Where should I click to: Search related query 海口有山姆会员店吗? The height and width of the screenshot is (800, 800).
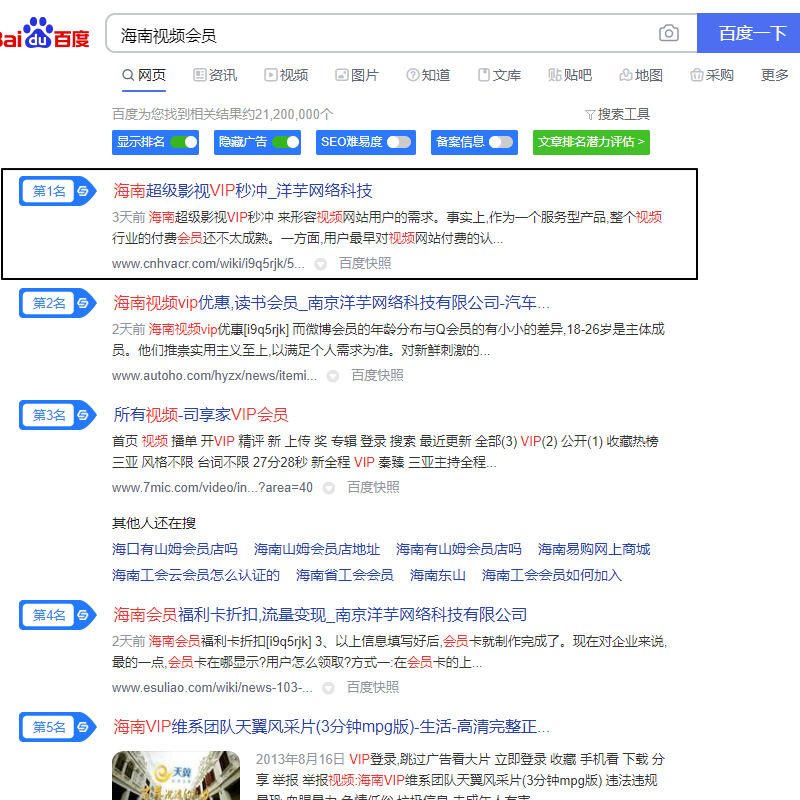(x=175, y=549)
